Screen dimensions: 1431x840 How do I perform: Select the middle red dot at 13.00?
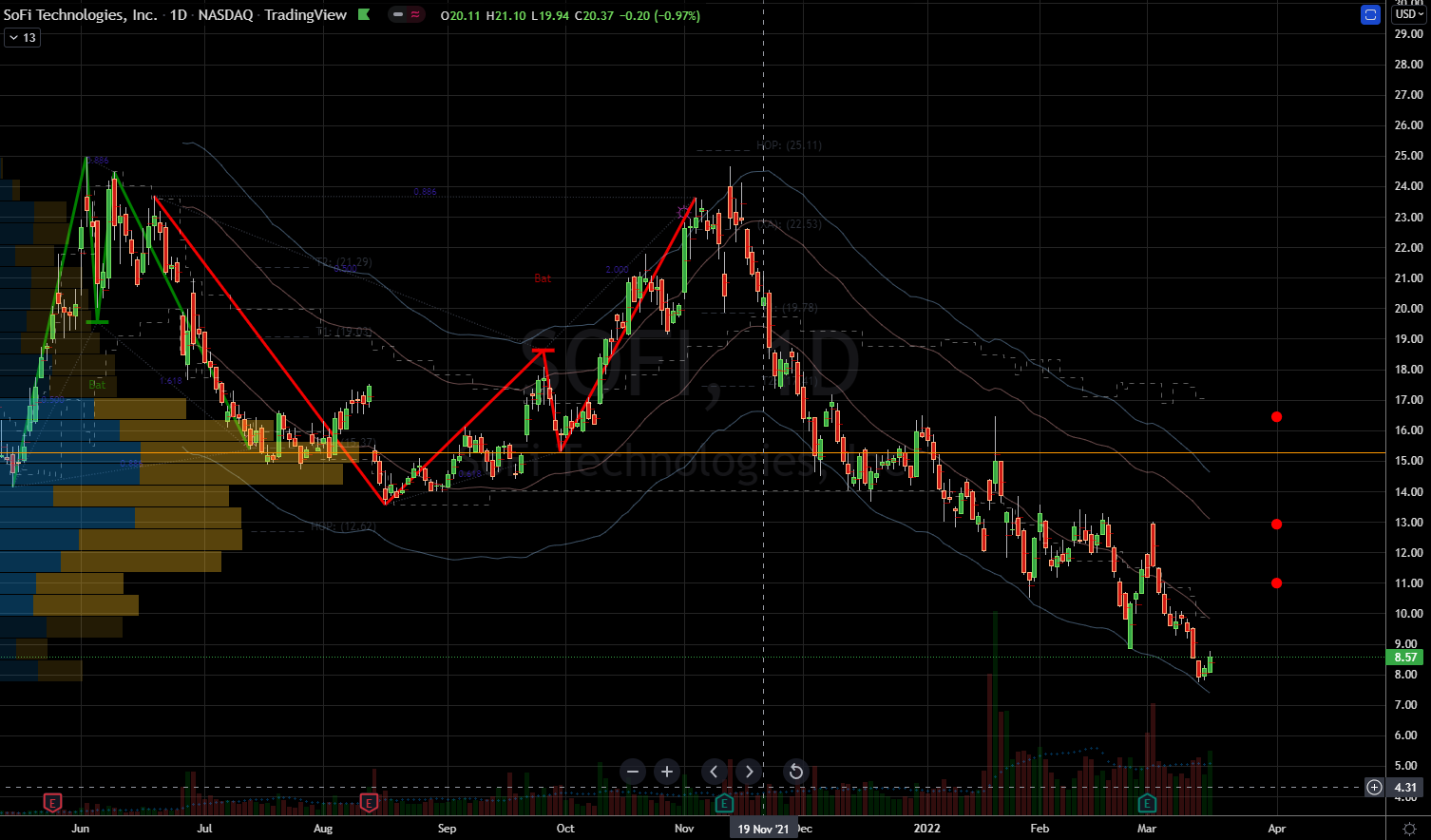coord(1277,525)
